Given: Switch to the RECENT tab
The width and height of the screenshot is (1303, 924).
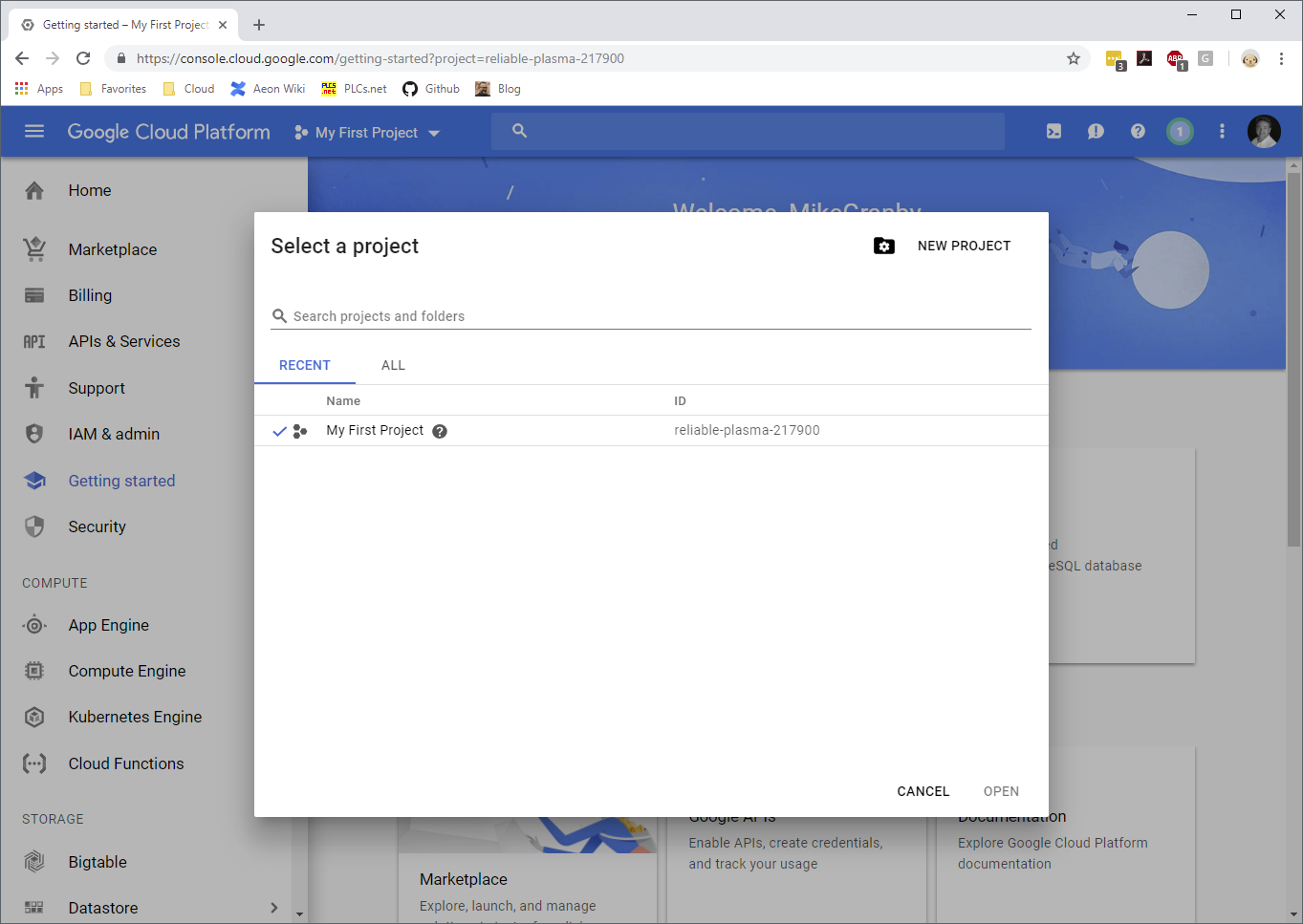Looking at the screenshot, I should [305, 365].
